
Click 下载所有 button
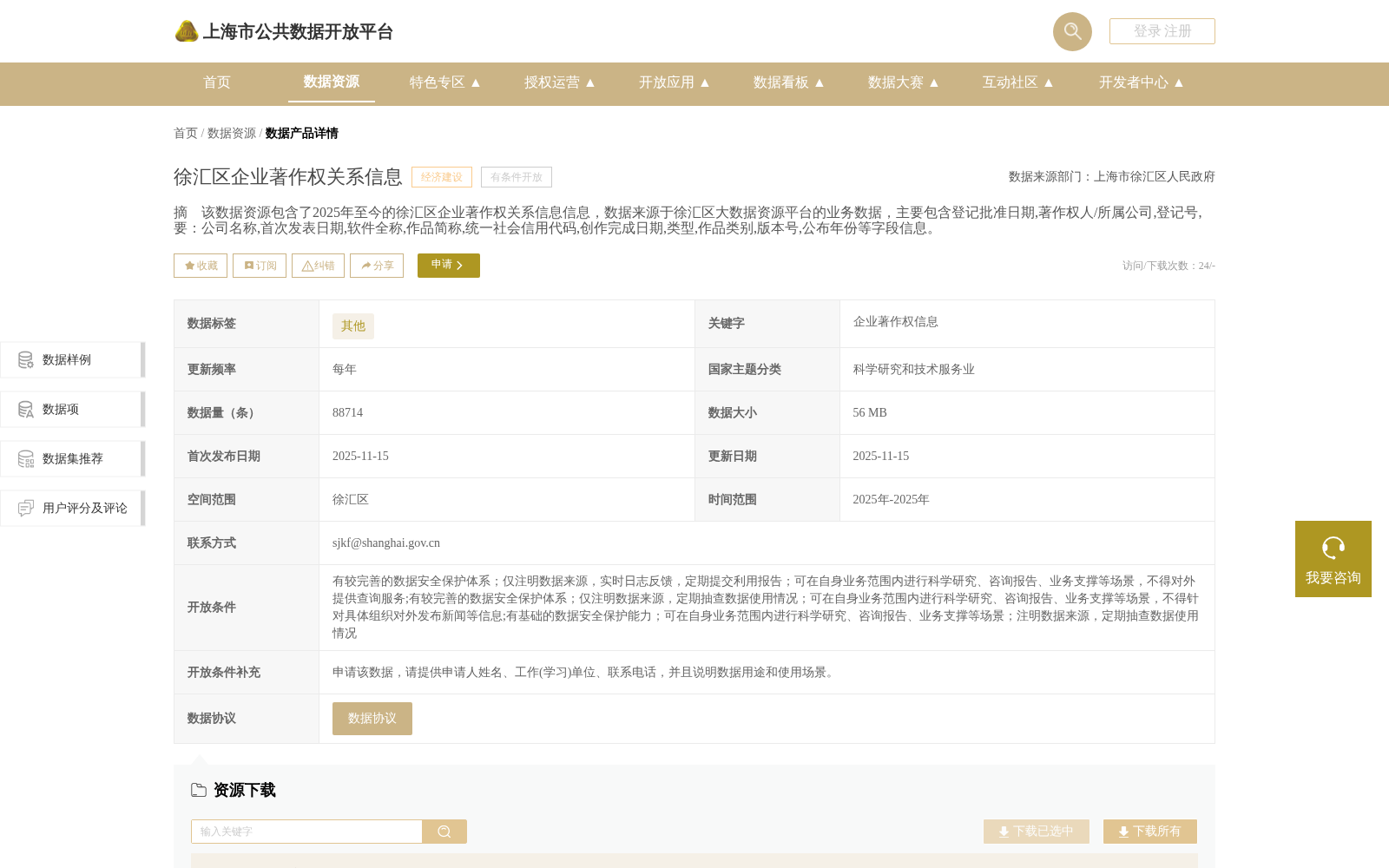pyautogui.click(x=1150, y=832)
